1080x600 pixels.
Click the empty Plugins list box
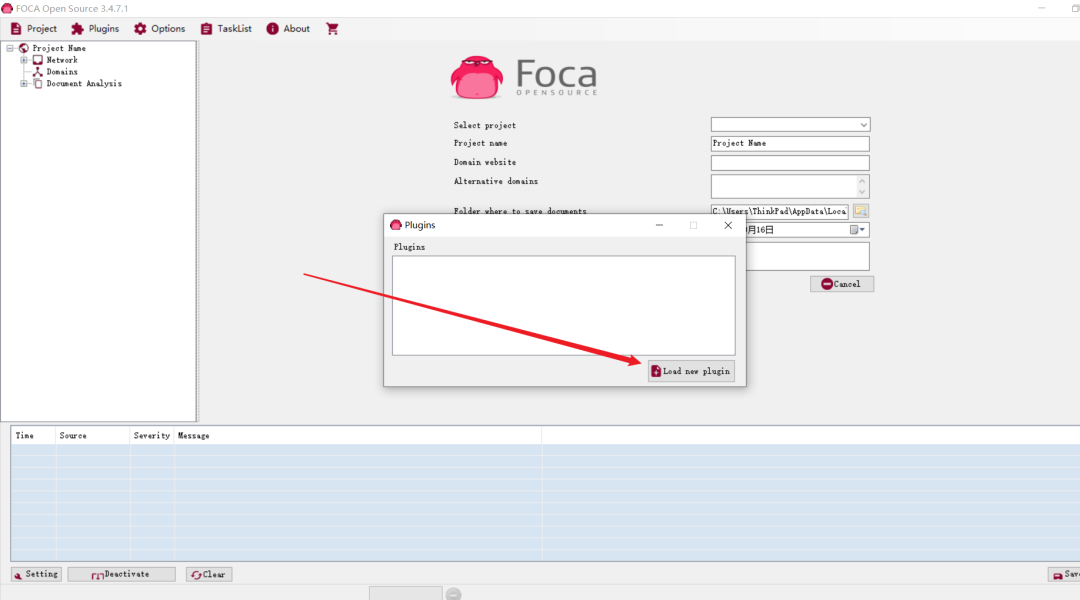pos(563,306)
